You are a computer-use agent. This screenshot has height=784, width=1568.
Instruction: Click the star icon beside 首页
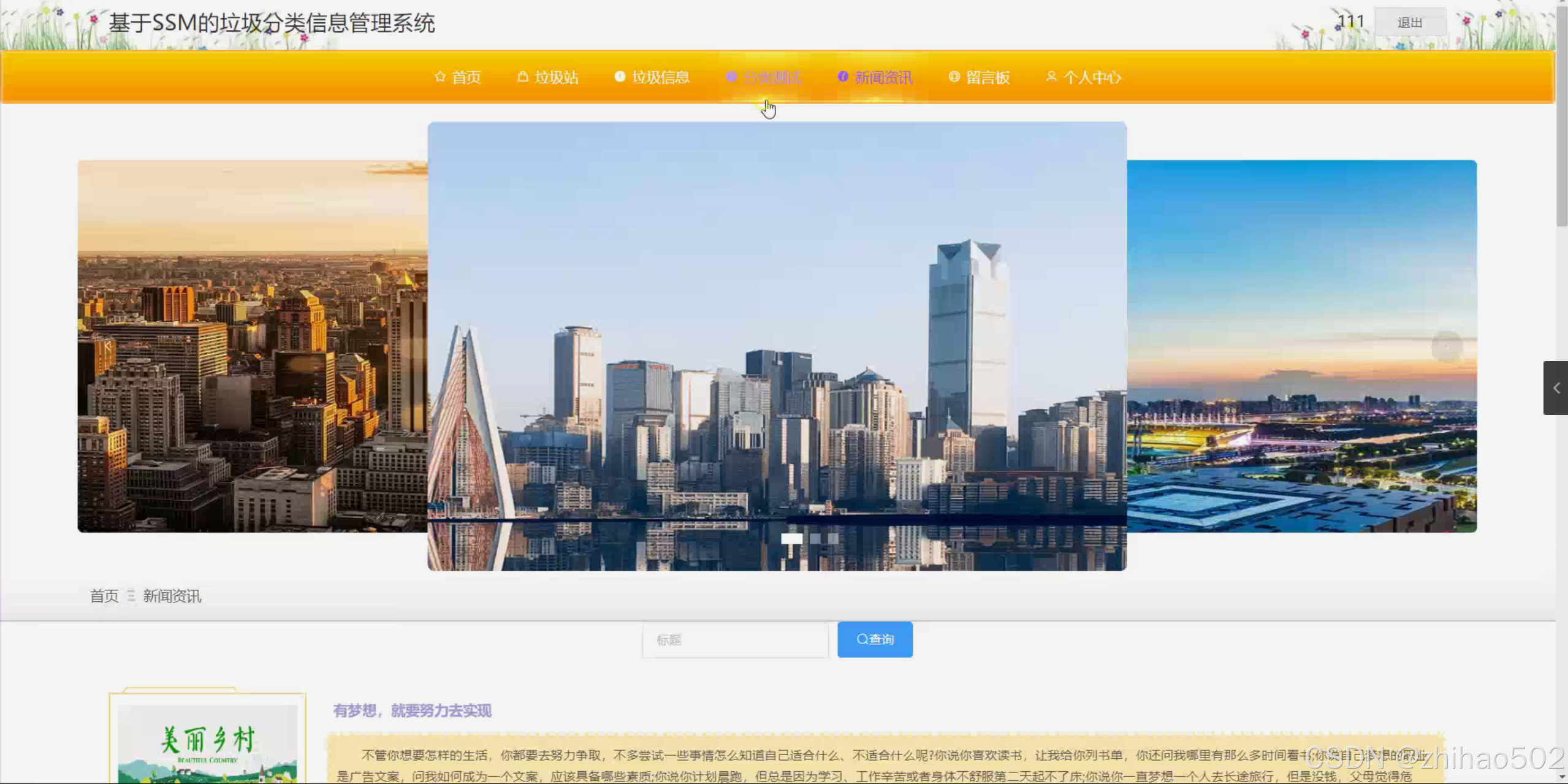click(440, 77)
